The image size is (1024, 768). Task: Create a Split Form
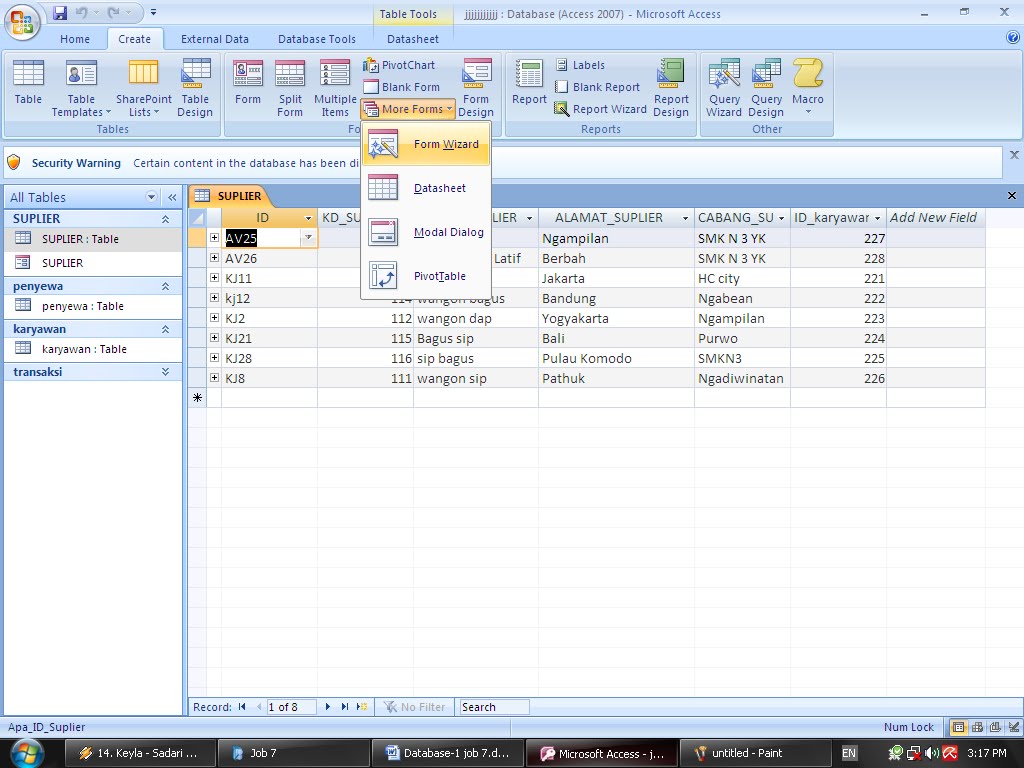coord(290,88)
